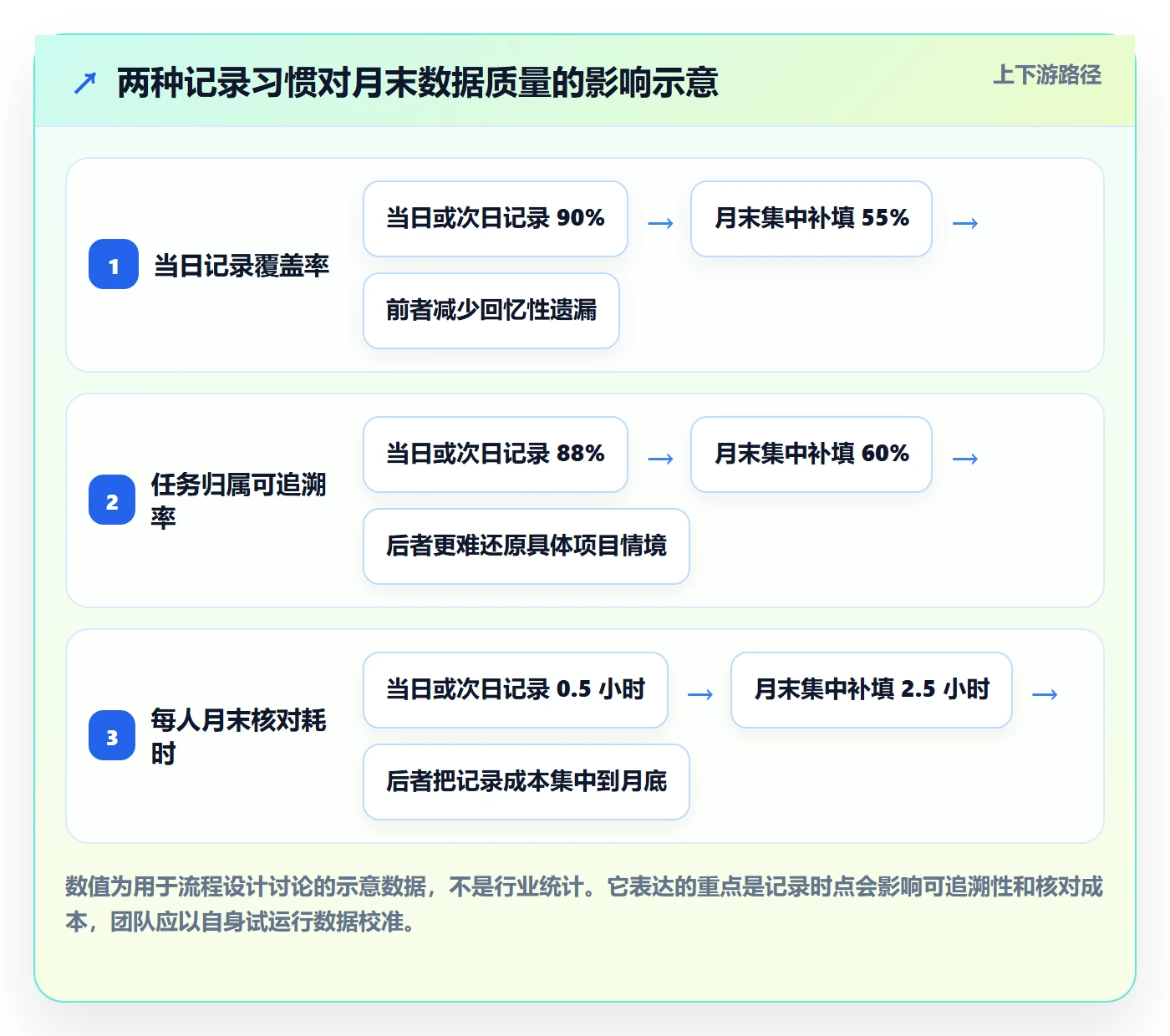Select the 月末集中补填 55% chip
Image resolution: width=1170 pixels, height=1036 pixels.
pos(811,219)
